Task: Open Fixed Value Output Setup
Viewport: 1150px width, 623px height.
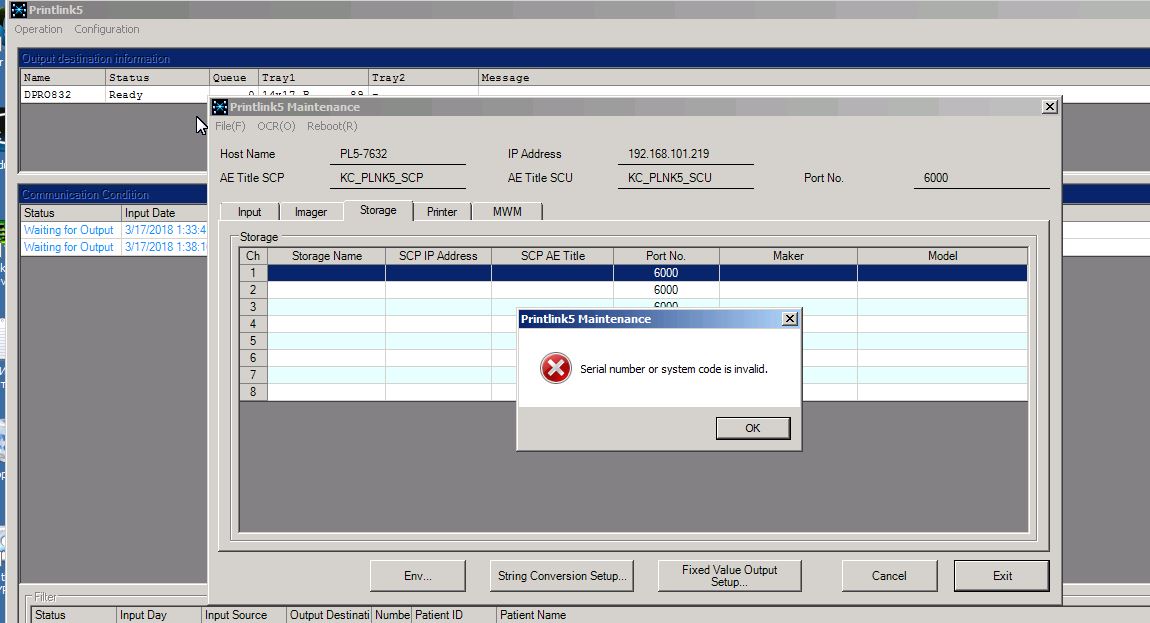Action: [729, 576]
